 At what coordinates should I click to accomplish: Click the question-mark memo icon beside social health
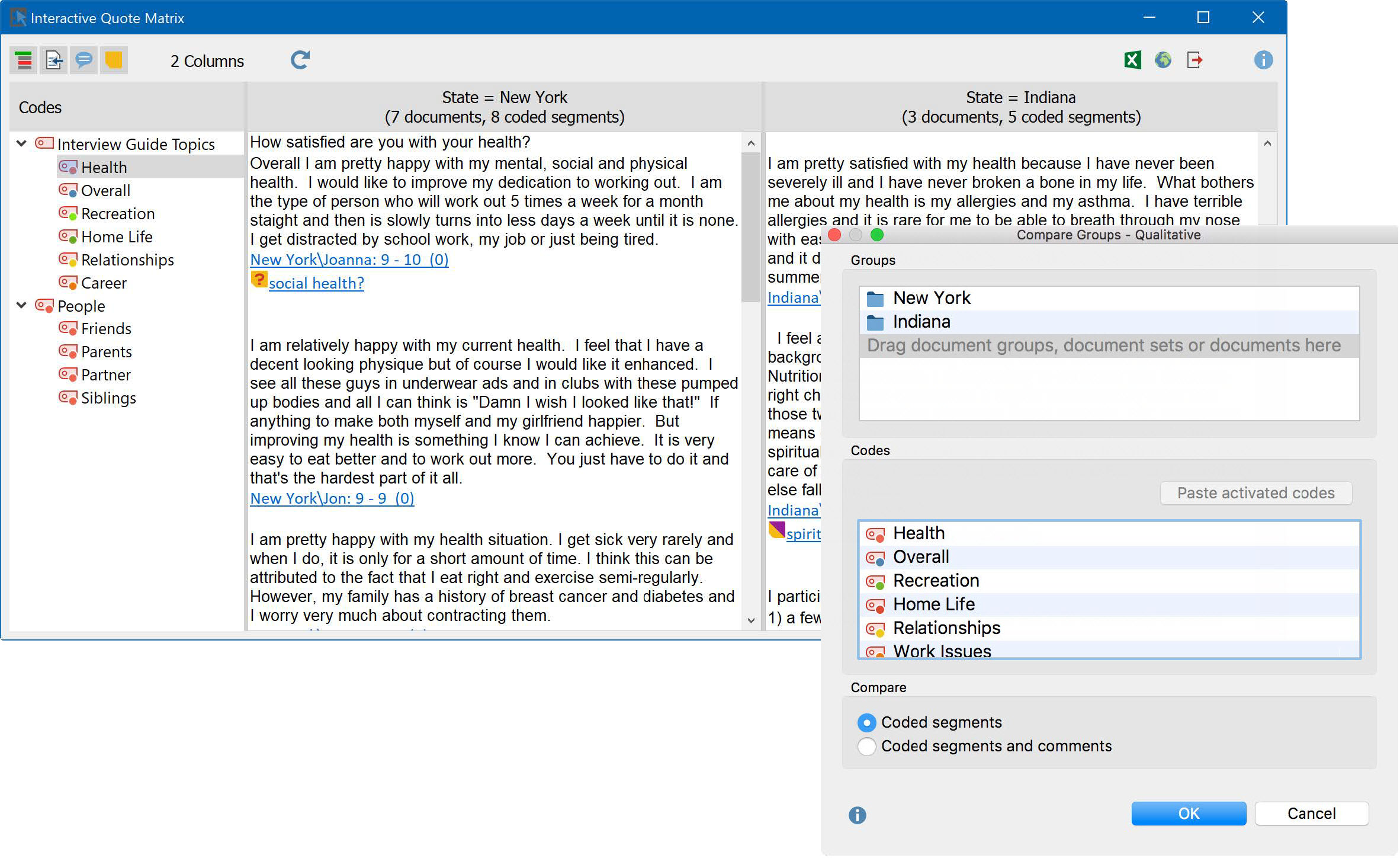[259, 279]
